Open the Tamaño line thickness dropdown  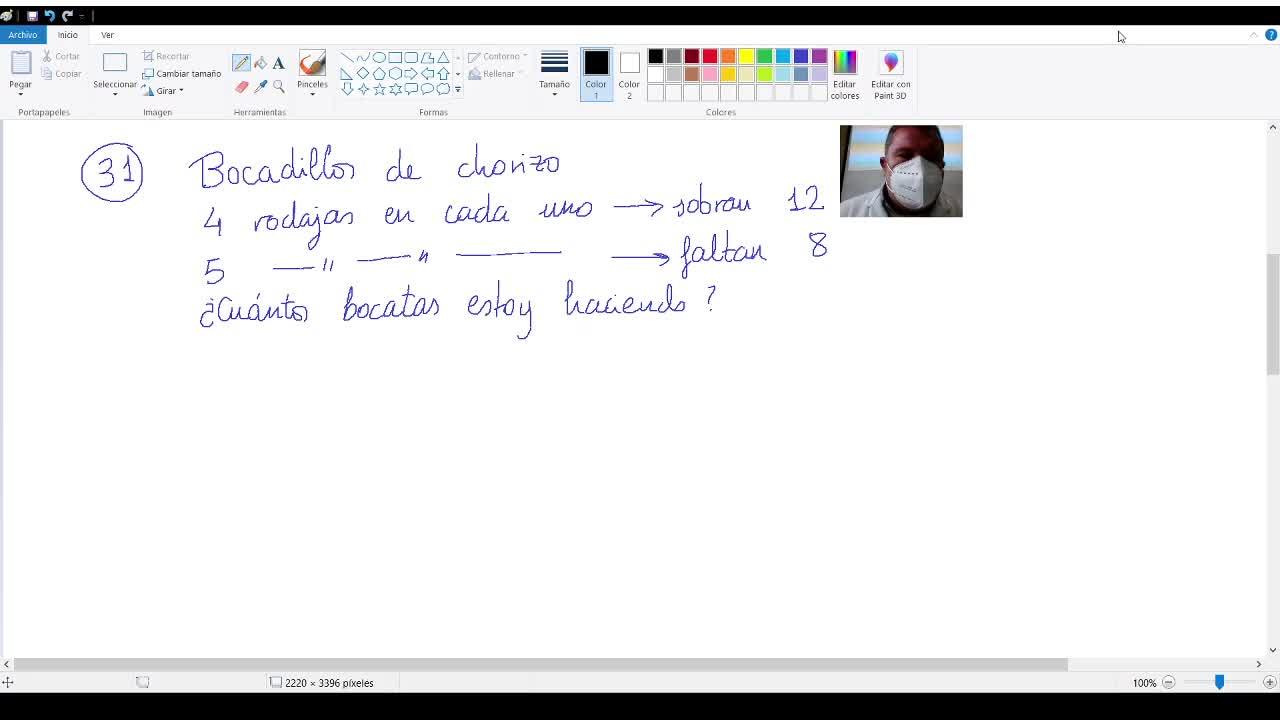[554, 74]
